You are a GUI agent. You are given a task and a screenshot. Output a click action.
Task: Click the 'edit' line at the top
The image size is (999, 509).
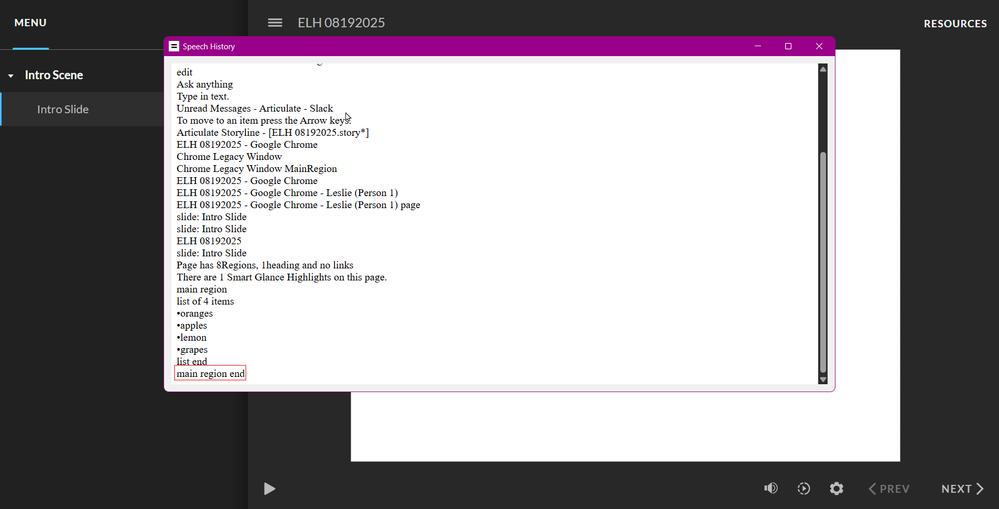(184, 72)
